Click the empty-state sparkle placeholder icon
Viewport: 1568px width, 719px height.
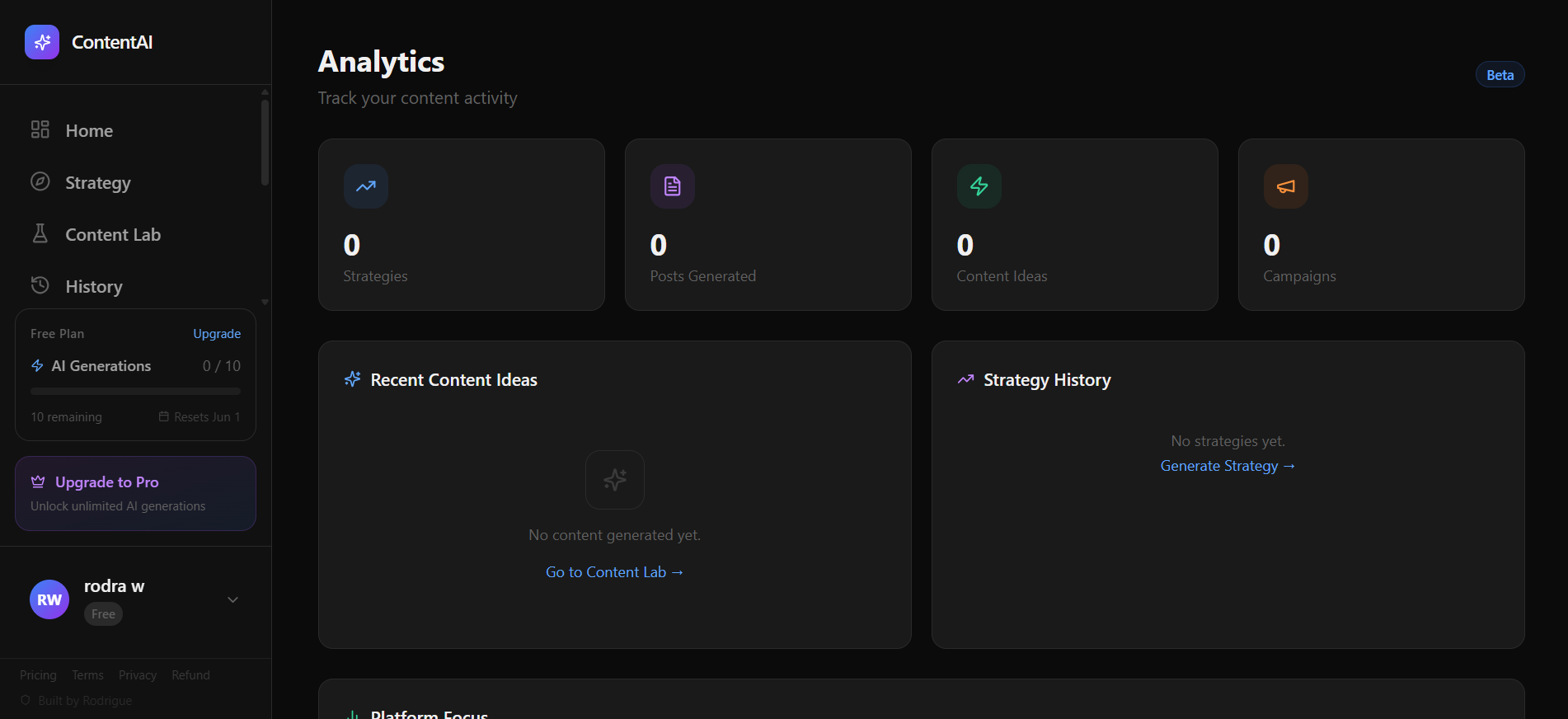[x=615, y=480]
